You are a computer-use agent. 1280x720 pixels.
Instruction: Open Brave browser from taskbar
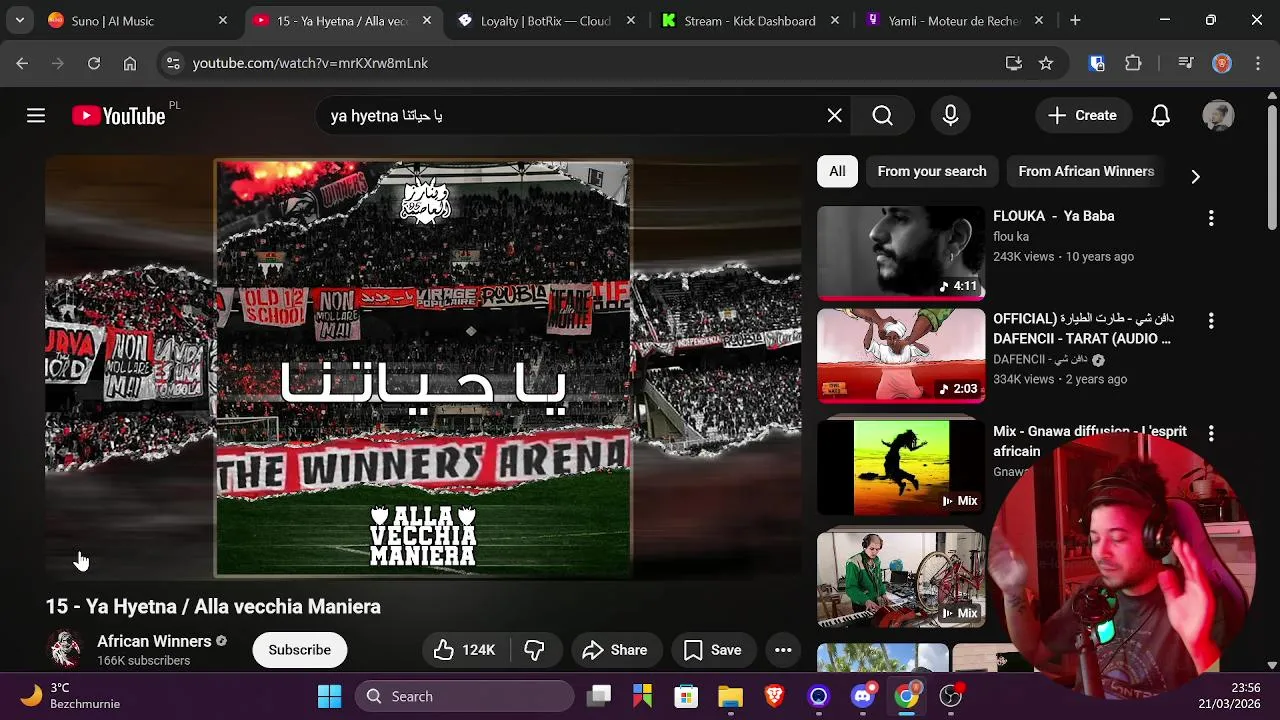pyautogui.click(x=774, y=696)
